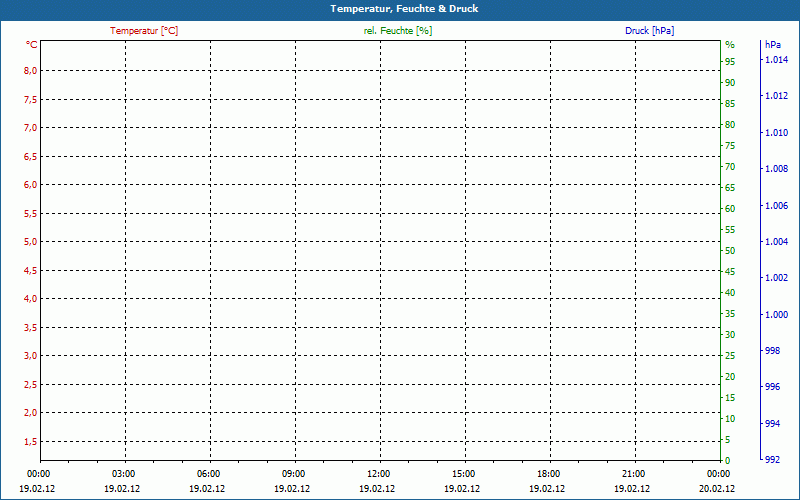Click the 4,5 temperature axis value
Screen dimensions: 800x500
(x=31, y=270)
